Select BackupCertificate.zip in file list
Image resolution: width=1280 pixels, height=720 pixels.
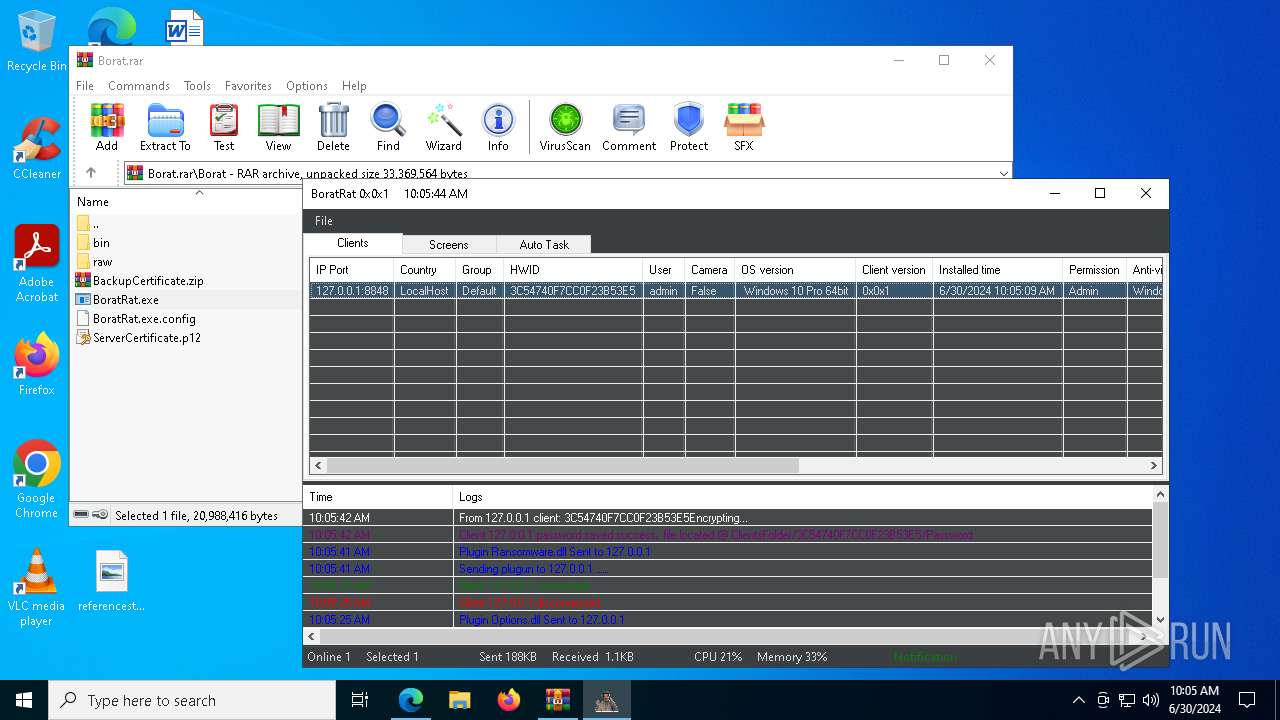tap(148, 281)
